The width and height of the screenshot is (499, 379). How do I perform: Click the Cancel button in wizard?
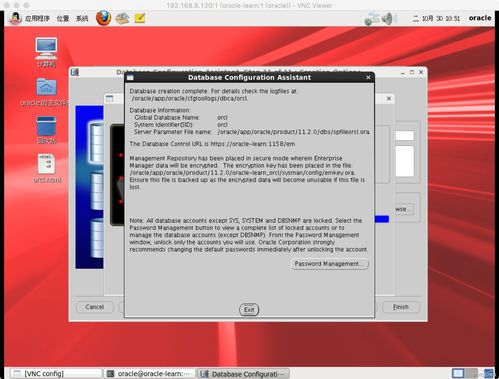[95, 307]
